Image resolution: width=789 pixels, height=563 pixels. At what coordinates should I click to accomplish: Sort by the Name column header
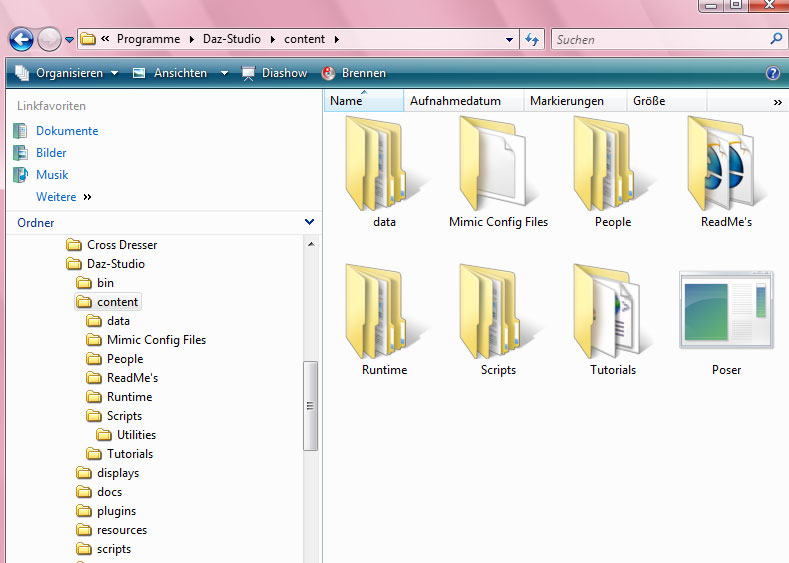click(364, 101)
